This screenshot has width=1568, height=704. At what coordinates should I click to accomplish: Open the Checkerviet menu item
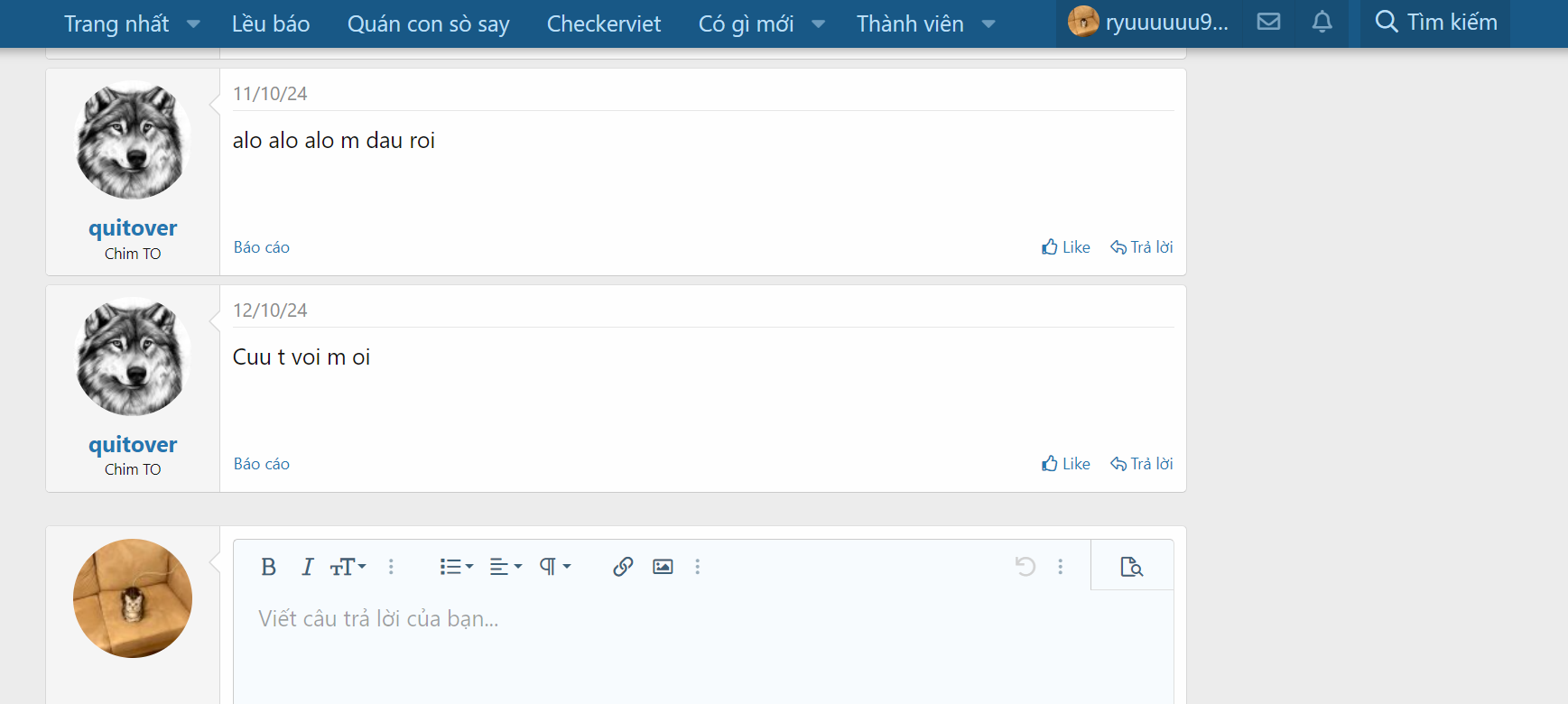point(603,24)
